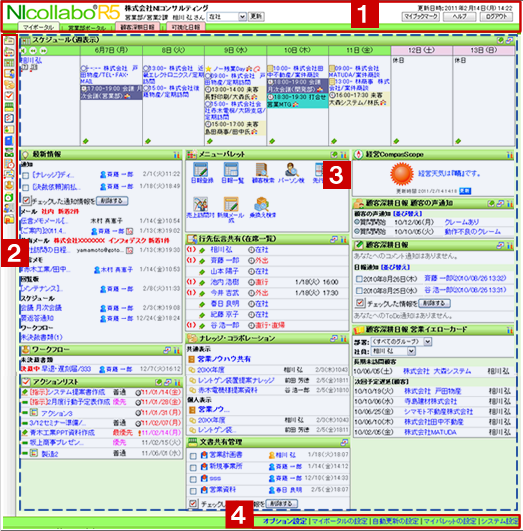This screenshot has height=531, width=523.
Task: Open 未決裁書類(1) workflow link
Action: 41,337
